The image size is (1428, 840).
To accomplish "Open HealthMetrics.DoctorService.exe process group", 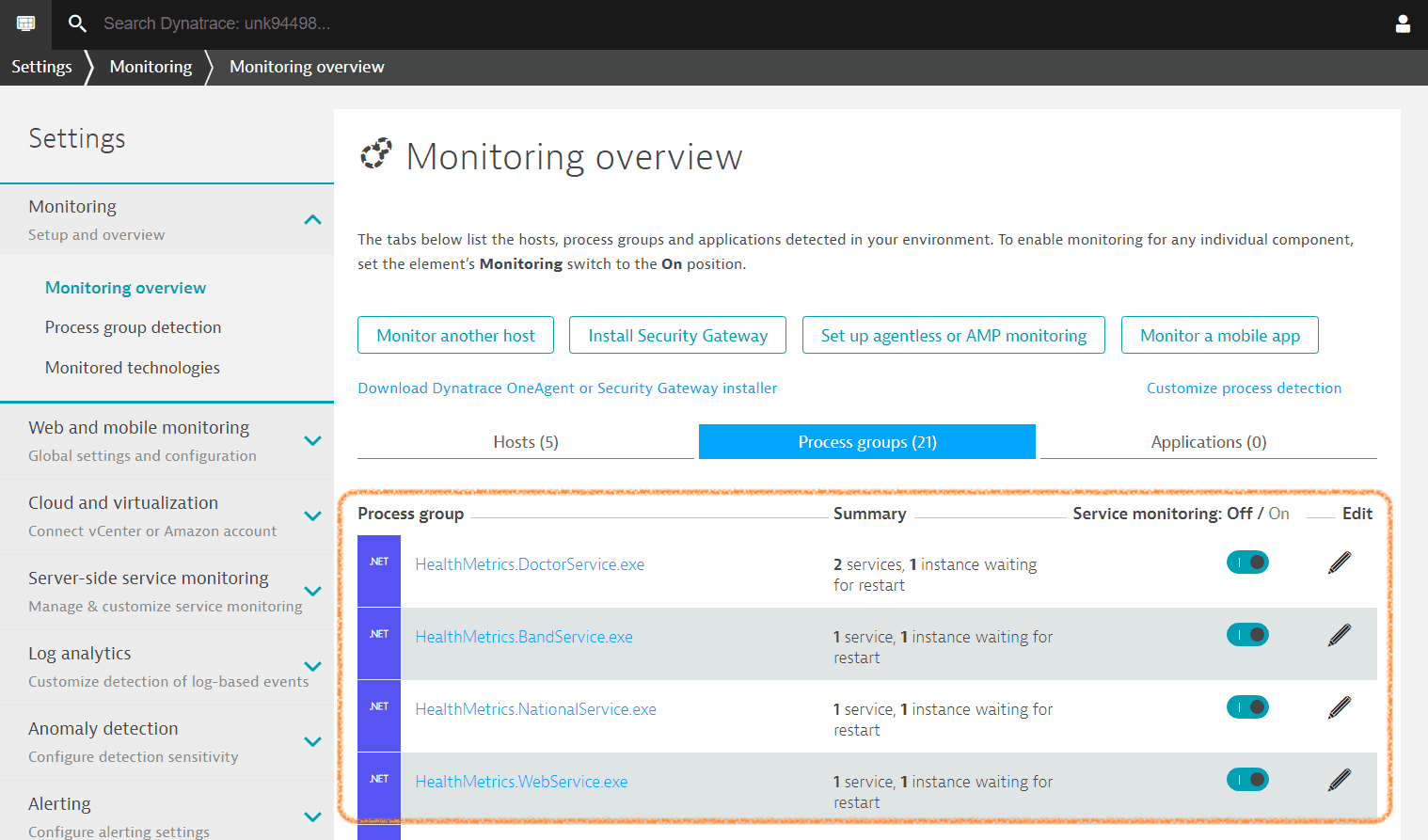I will [x=530, y=564].
